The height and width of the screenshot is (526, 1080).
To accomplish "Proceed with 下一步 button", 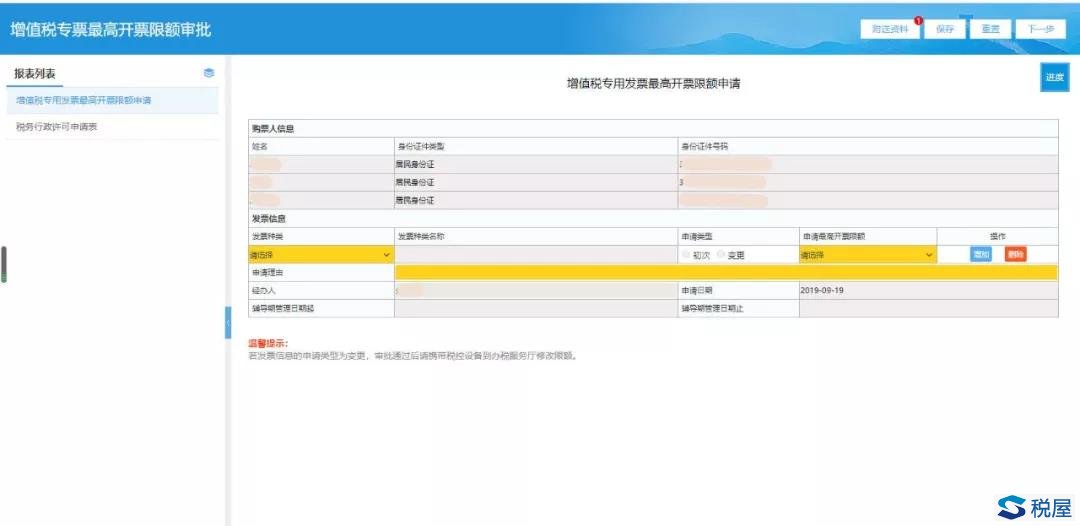I will click(1041, 29).
